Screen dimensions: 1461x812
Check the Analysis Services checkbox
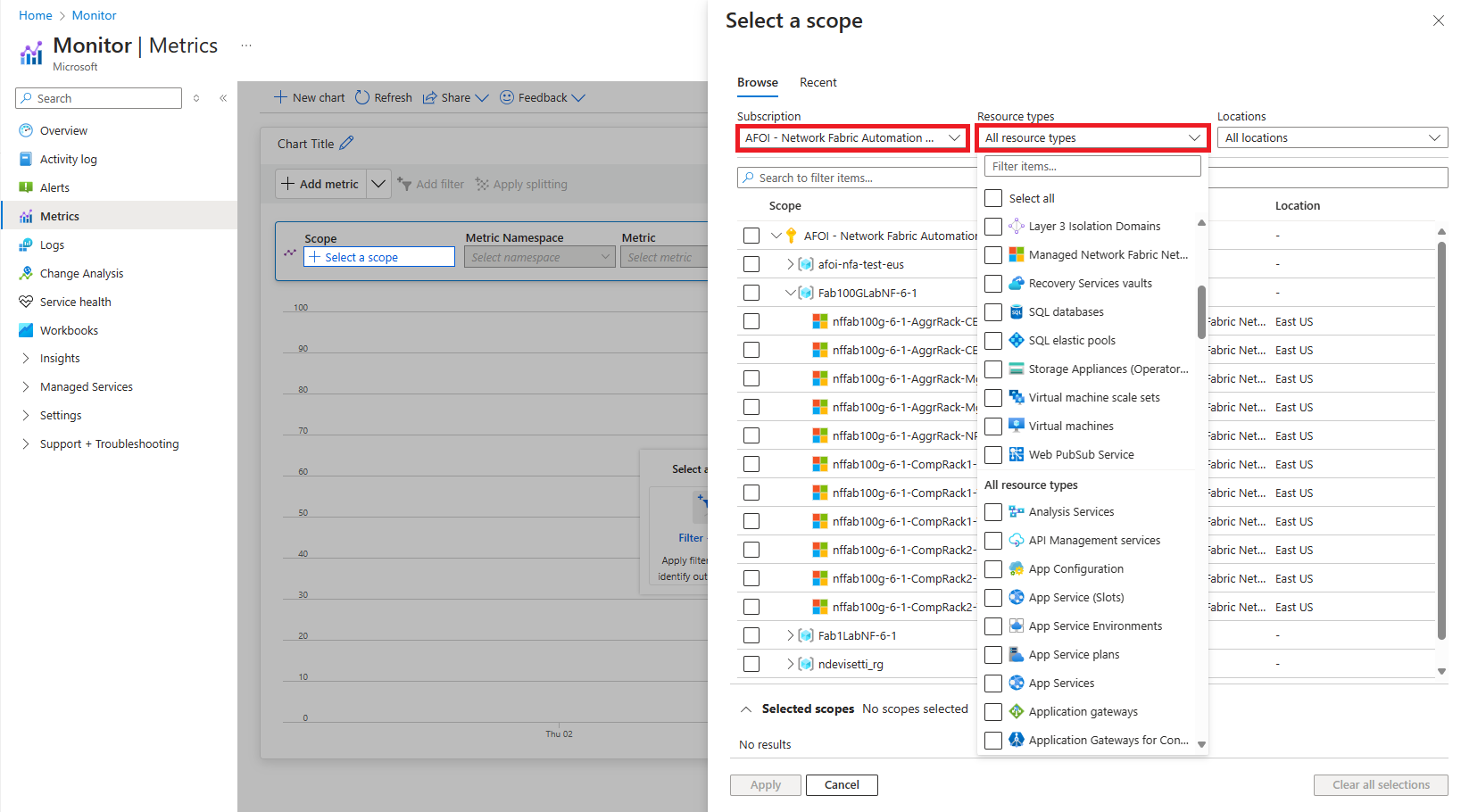[993, 511]
